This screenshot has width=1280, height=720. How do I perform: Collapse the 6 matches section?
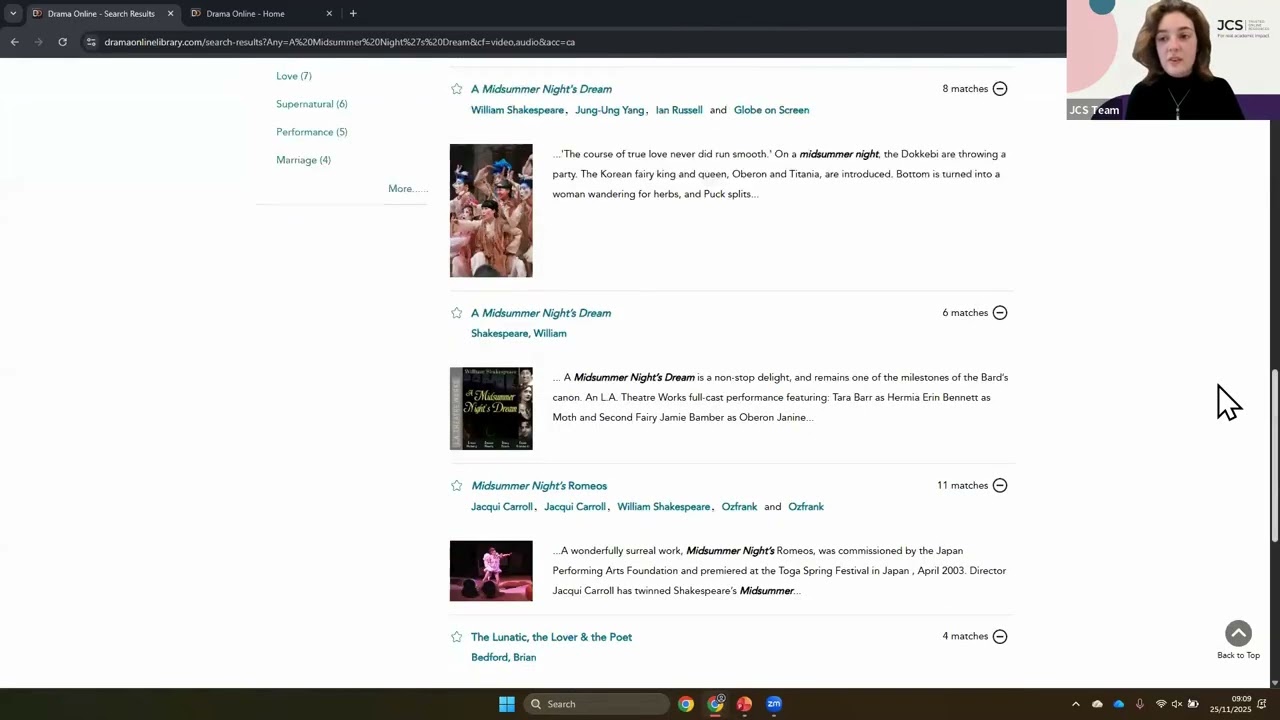1000,313
